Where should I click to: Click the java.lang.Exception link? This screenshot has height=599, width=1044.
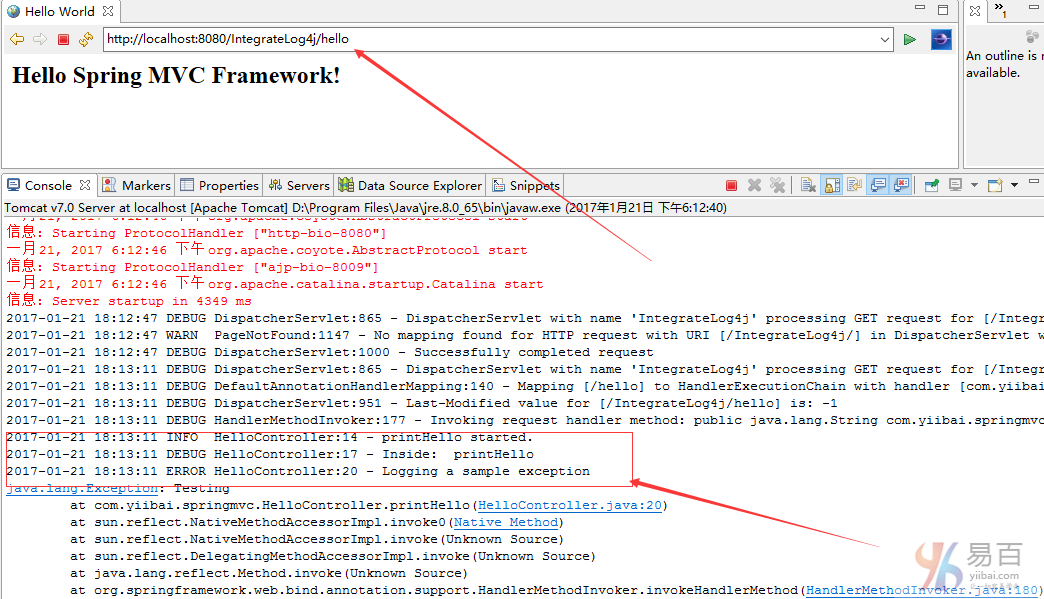[x=82, y=488]
